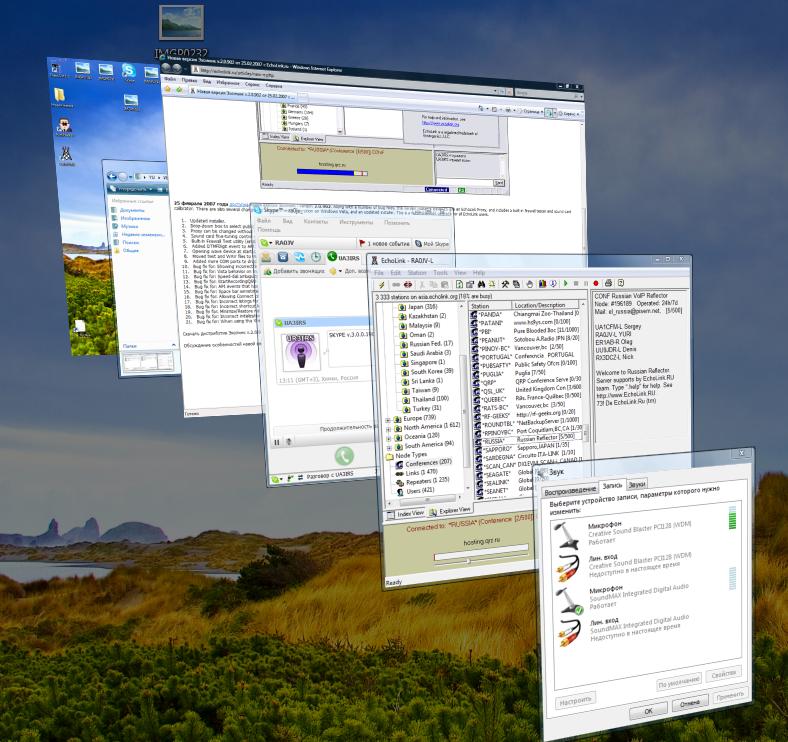Click the binoculars Find icon in EchoLink toolbar
Image resolution: width=788 pixels, height=742 pixels.
481,285
